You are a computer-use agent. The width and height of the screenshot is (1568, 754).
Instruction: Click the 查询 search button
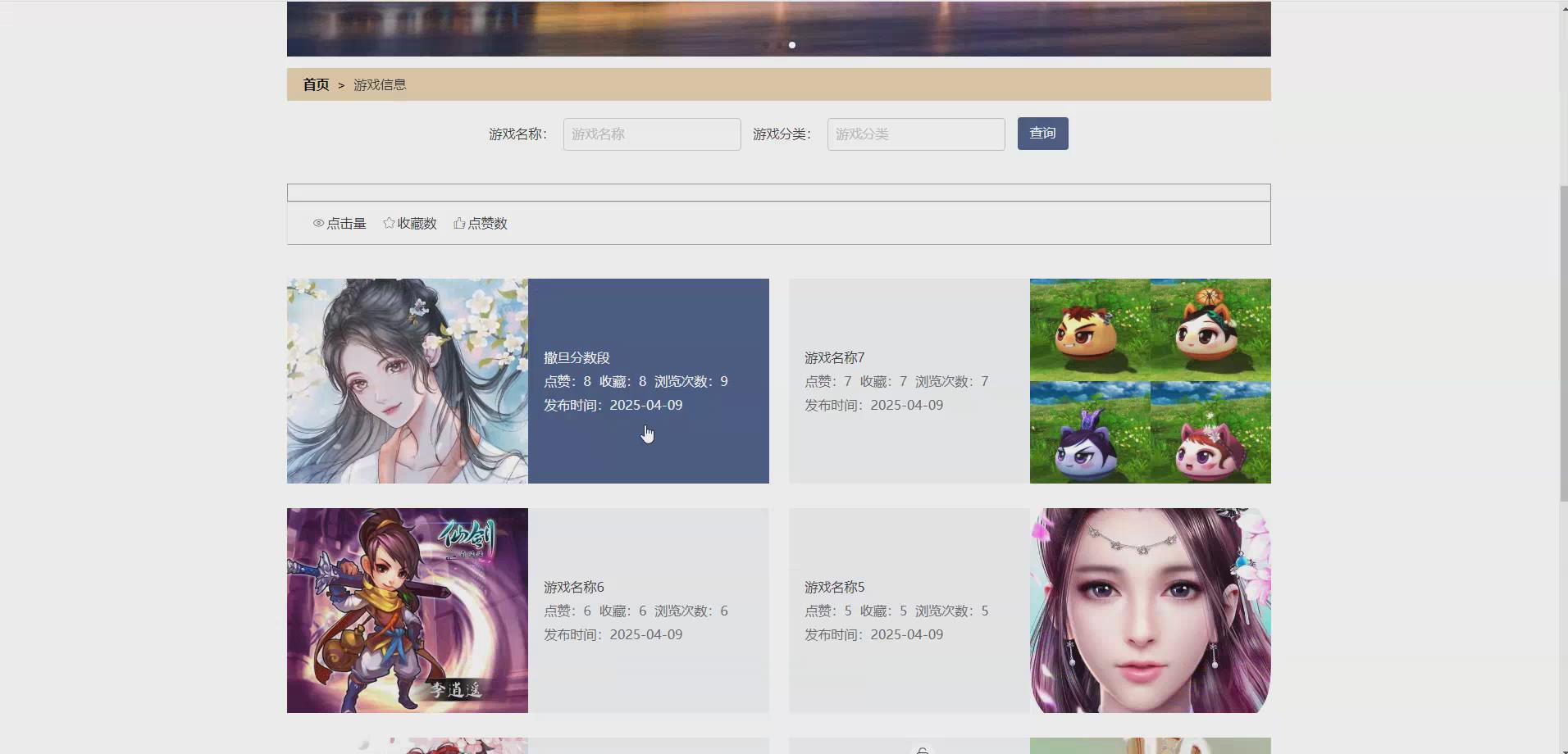pyautogui.click(x=1042, y=134)
